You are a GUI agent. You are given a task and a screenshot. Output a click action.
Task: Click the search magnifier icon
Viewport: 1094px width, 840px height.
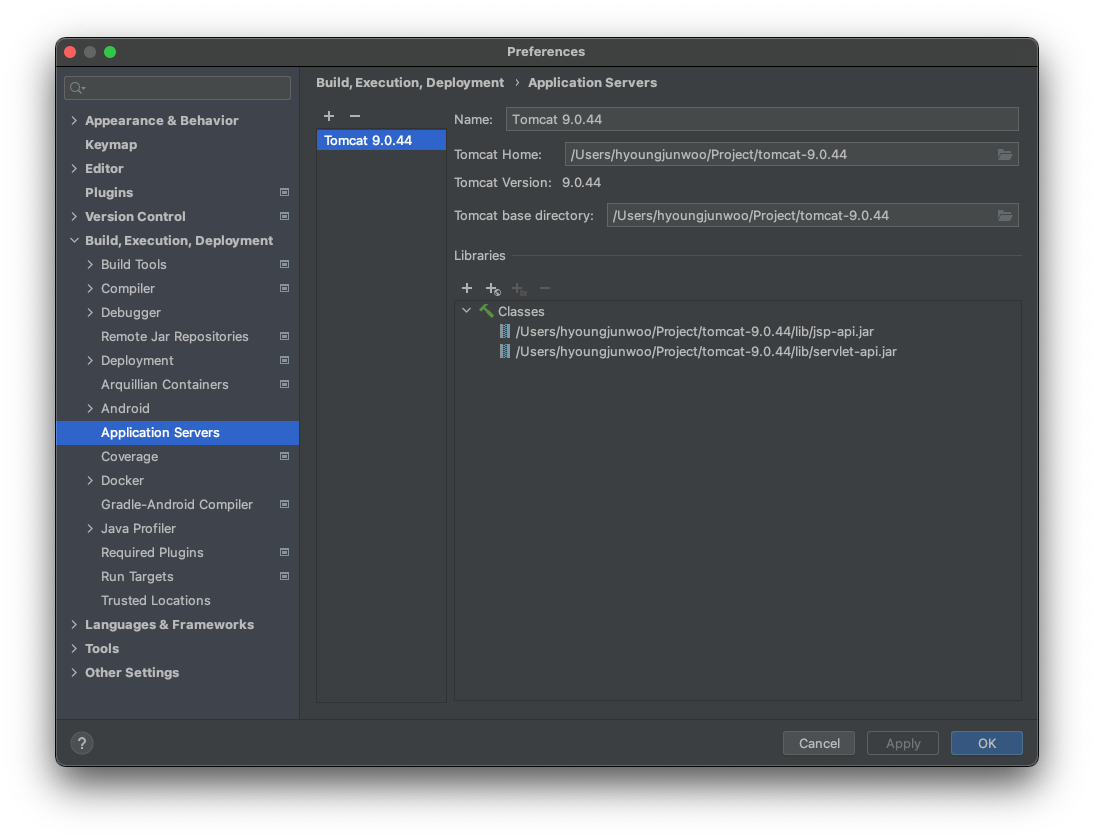click(77, 88)
